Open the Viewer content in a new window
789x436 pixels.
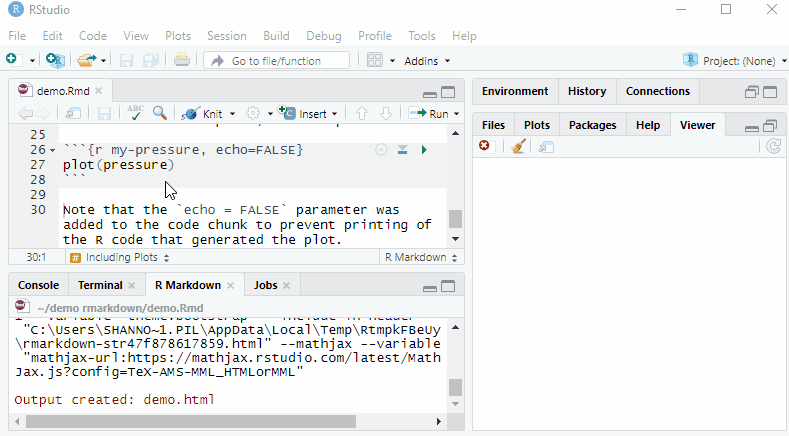point(545,147)
